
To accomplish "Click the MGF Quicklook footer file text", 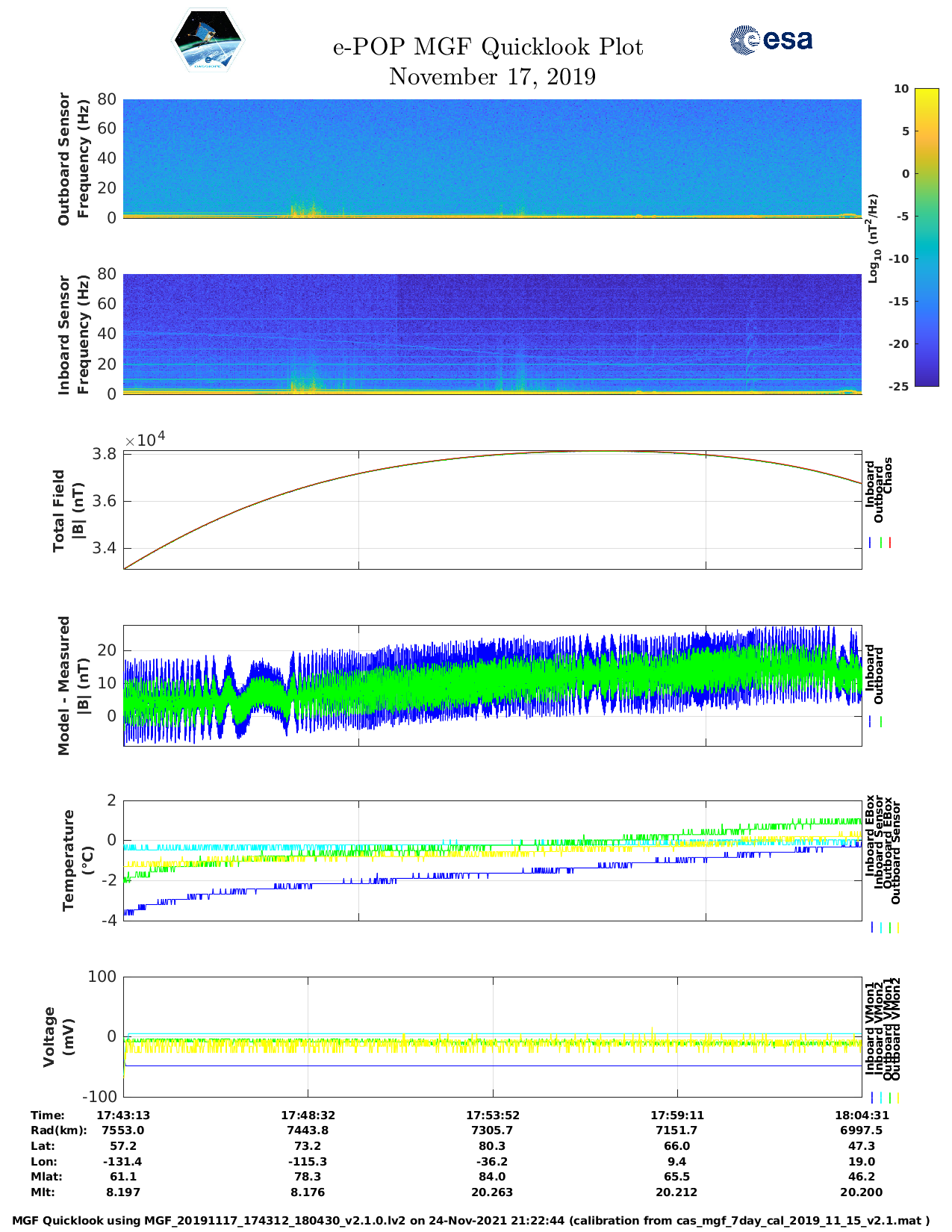I will tap(470, 1221).
